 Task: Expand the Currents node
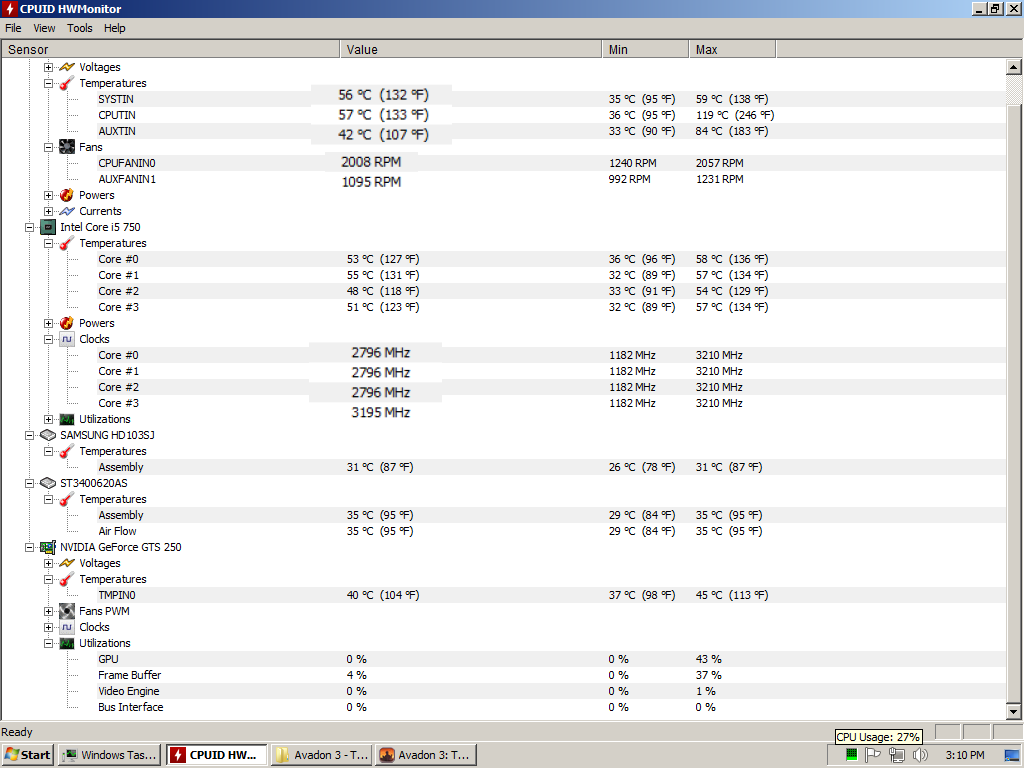pos(48,212)
